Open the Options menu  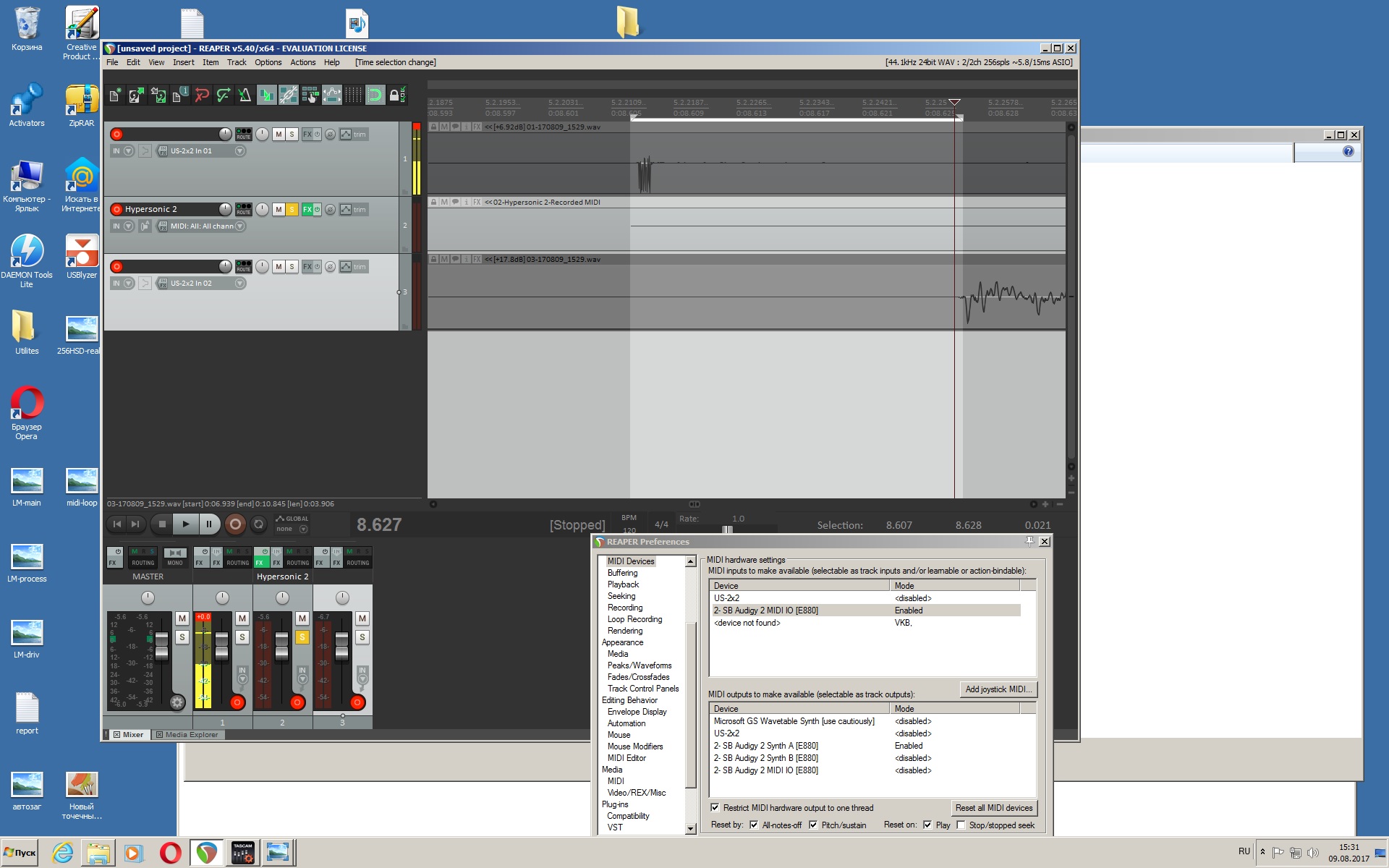point(268,62)
